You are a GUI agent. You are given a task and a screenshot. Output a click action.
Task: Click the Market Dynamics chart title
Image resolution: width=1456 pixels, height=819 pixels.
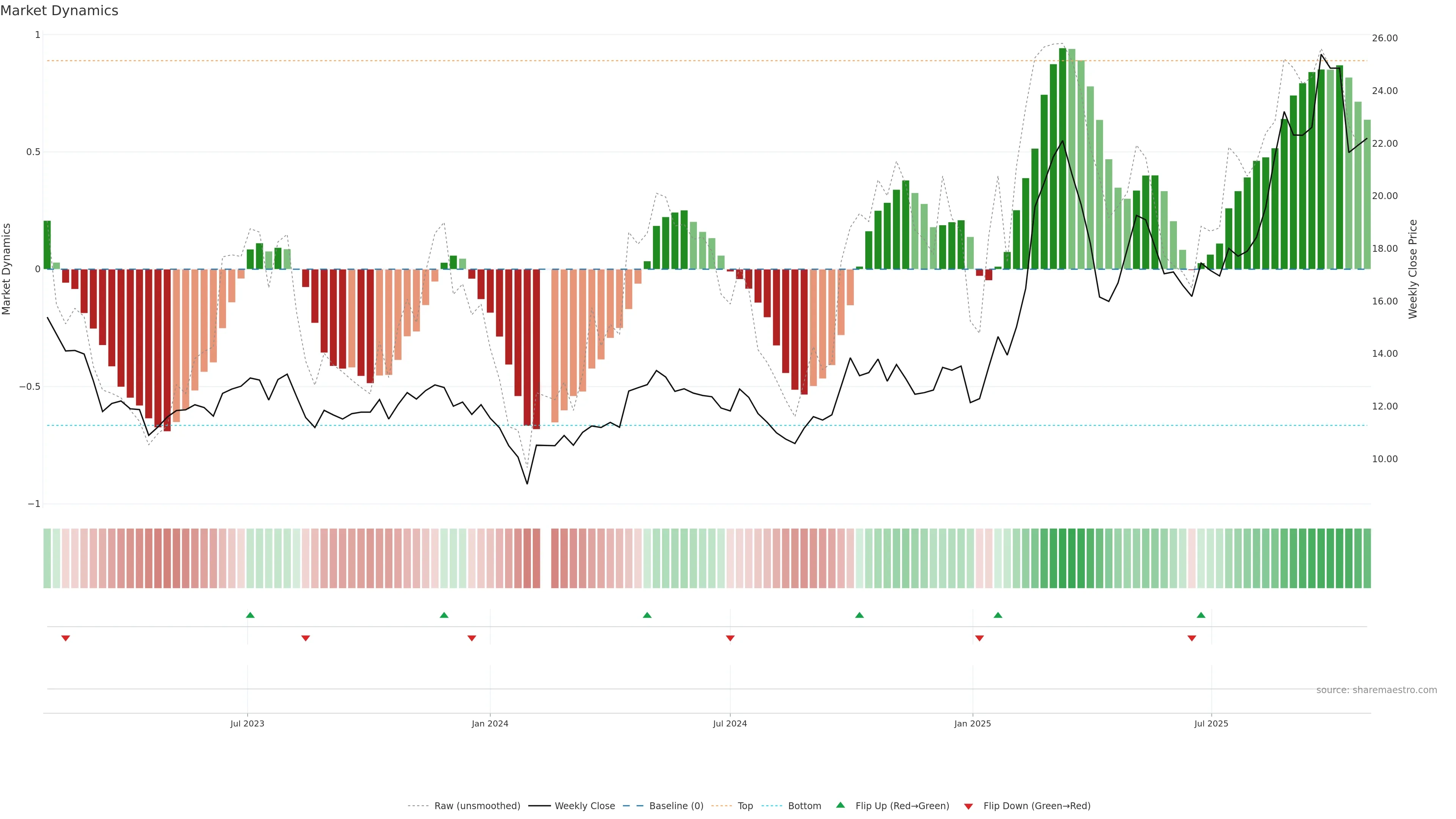[x=60, y=11]
